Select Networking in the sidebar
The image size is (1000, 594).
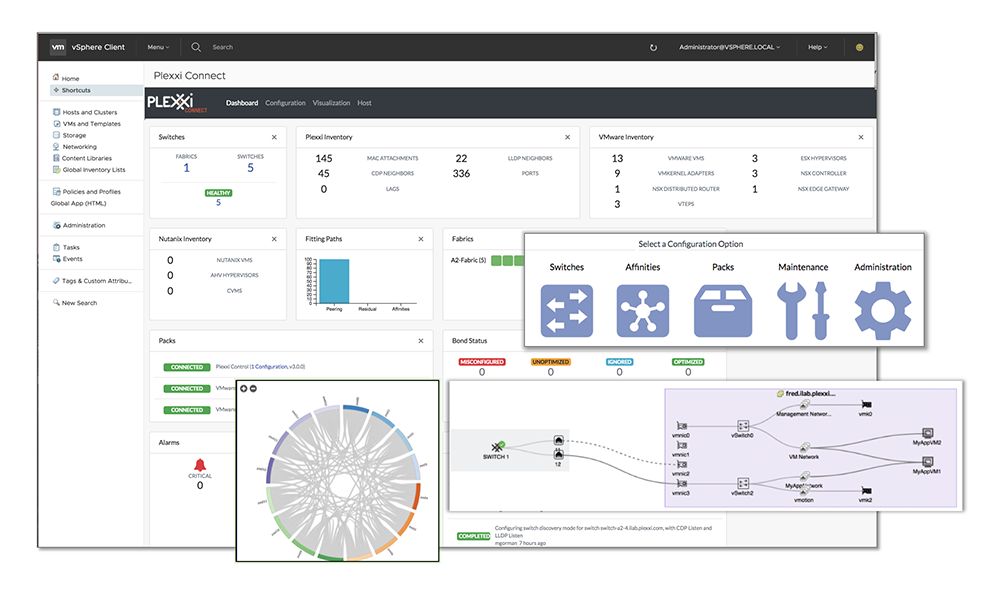(80, 146)
